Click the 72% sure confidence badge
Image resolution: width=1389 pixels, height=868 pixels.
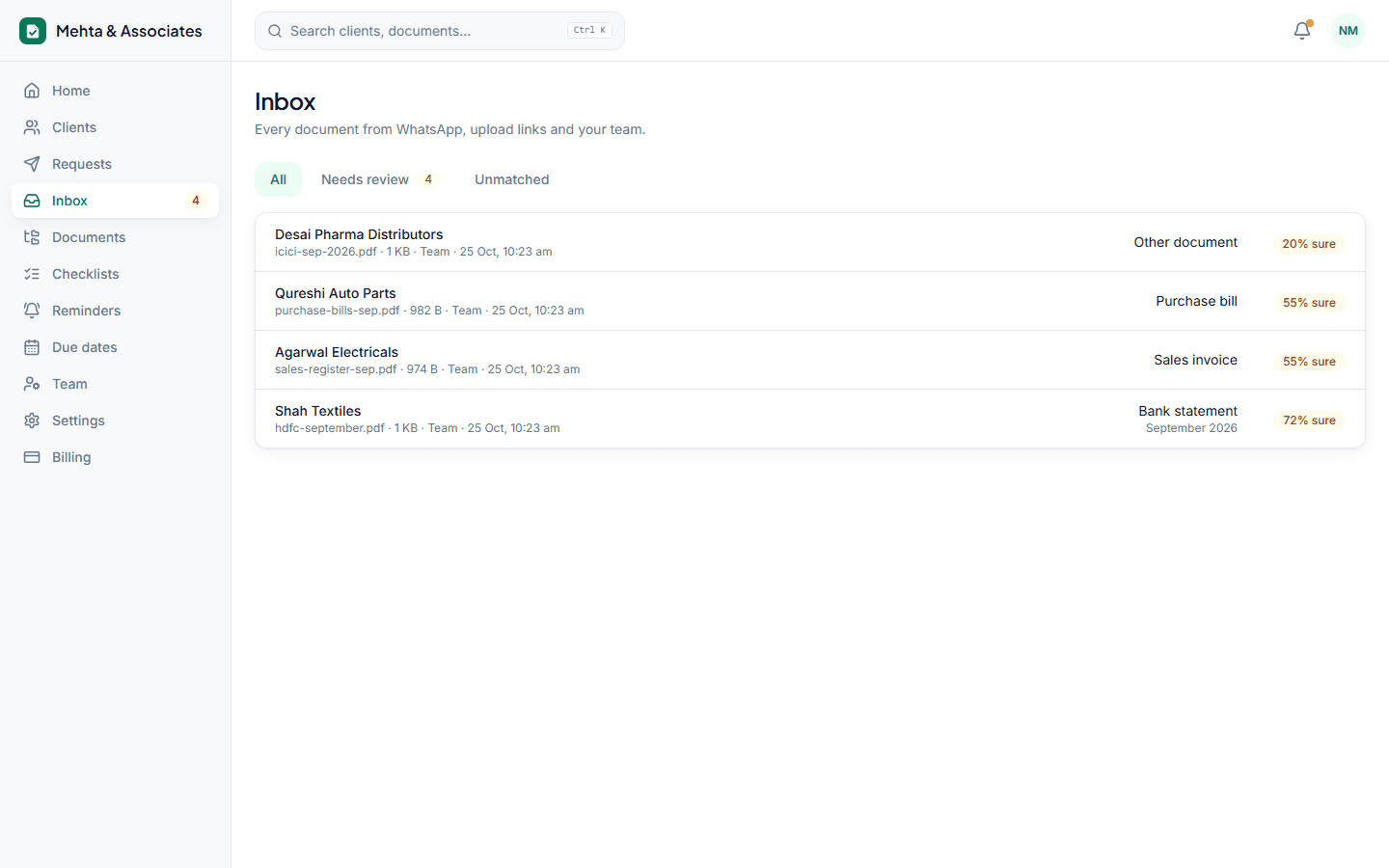click(1309, 420)
